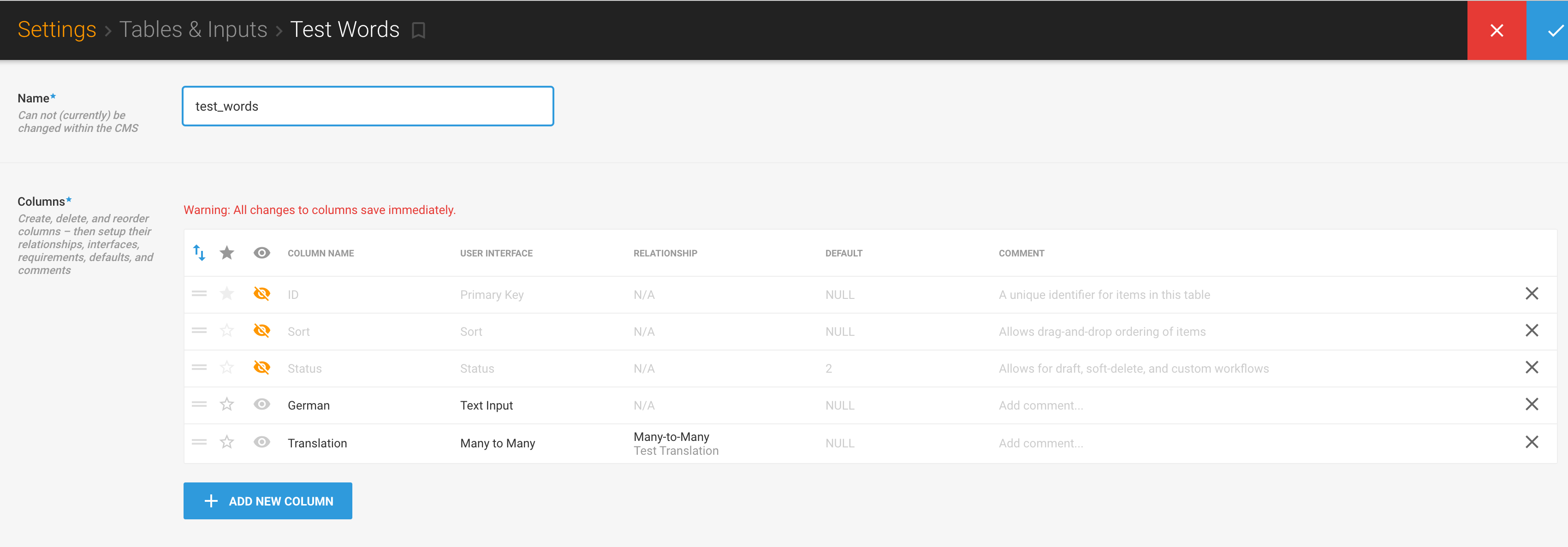Click the red cancel X button
This screenshot has width=1568, height=547.
point(1496,30)
